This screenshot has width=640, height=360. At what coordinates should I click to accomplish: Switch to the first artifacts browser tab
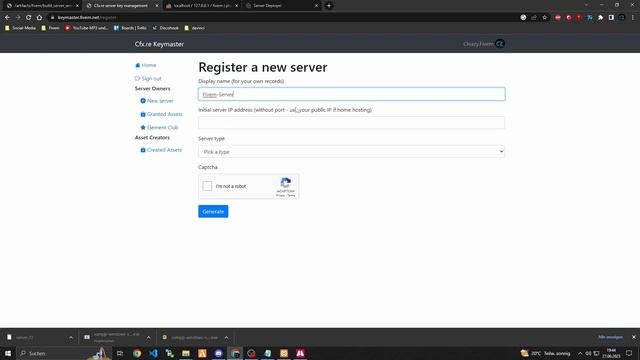[x=42, y=6]
